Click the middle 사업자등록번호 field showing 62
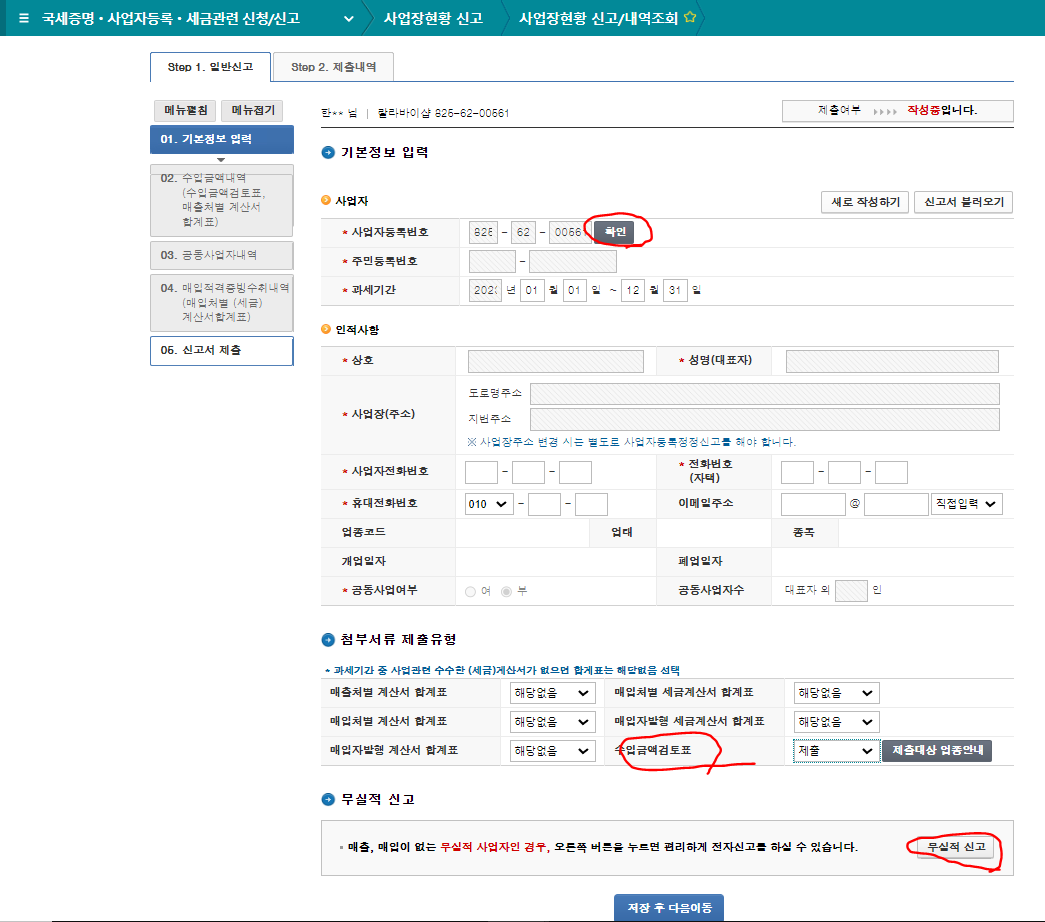Viewport: 1045px width, 922px height. pos(523,232)
